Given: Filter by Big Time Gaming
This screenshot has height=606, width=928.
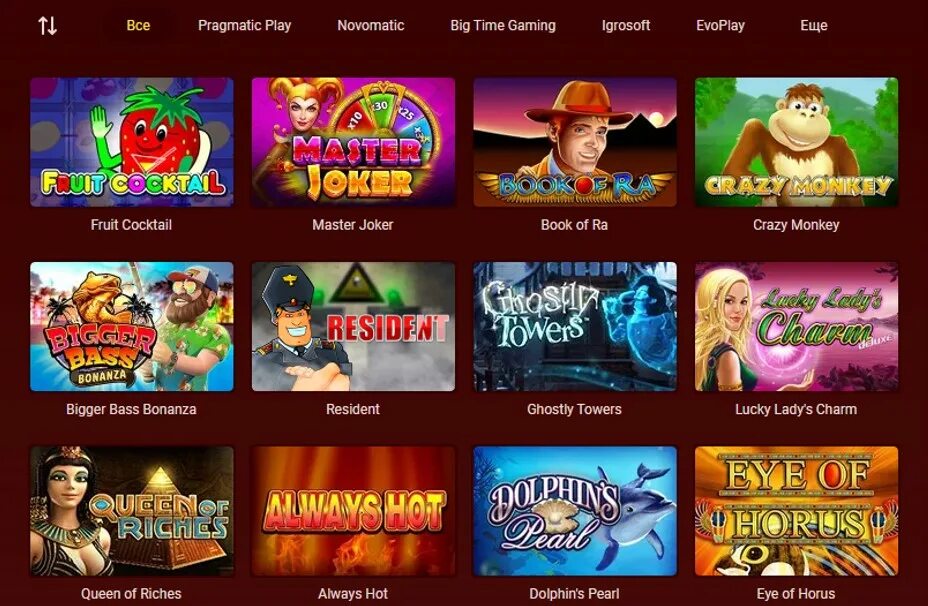Looking at the screenshot, I should point(503,25).
